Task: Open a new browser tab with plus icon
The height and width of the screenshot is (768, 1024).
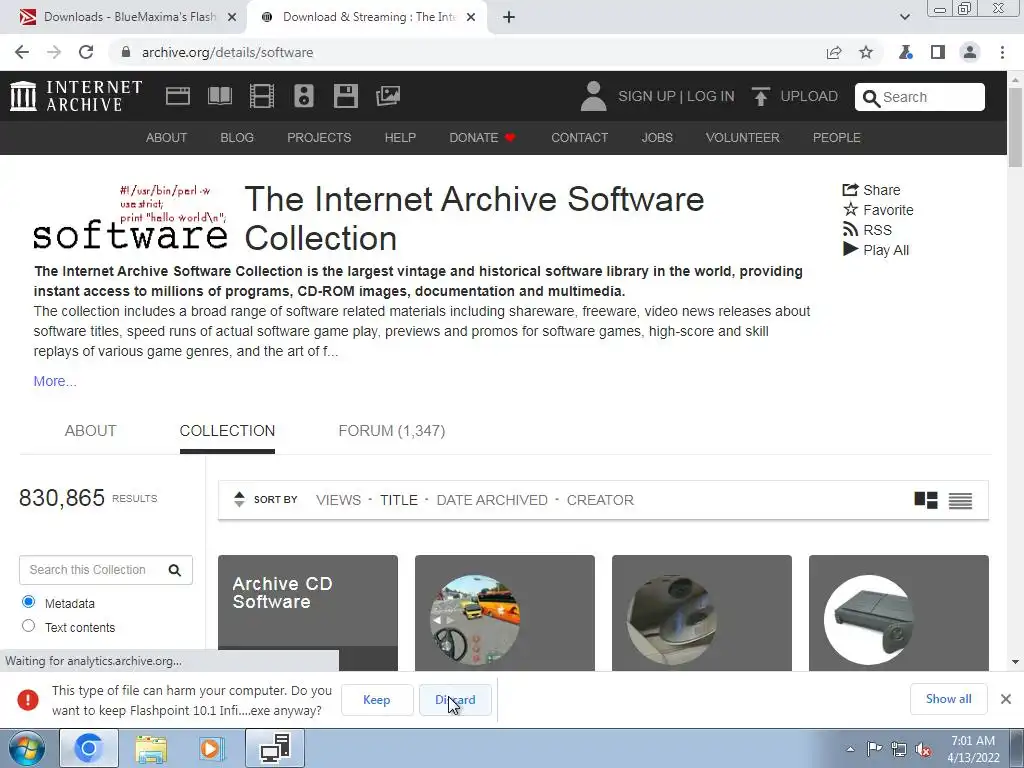Action: point(509,18)
